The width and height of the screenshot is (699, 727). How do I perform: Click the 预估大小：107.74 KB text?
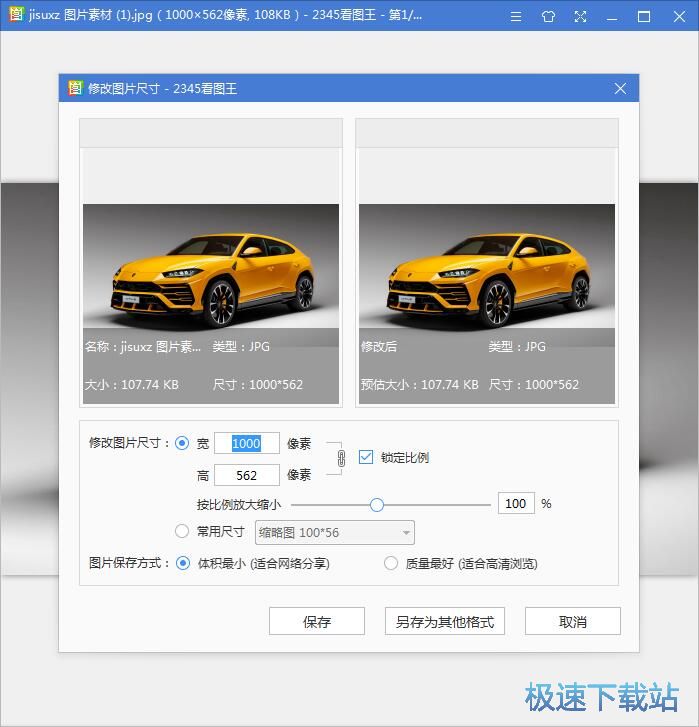(419, 384)
